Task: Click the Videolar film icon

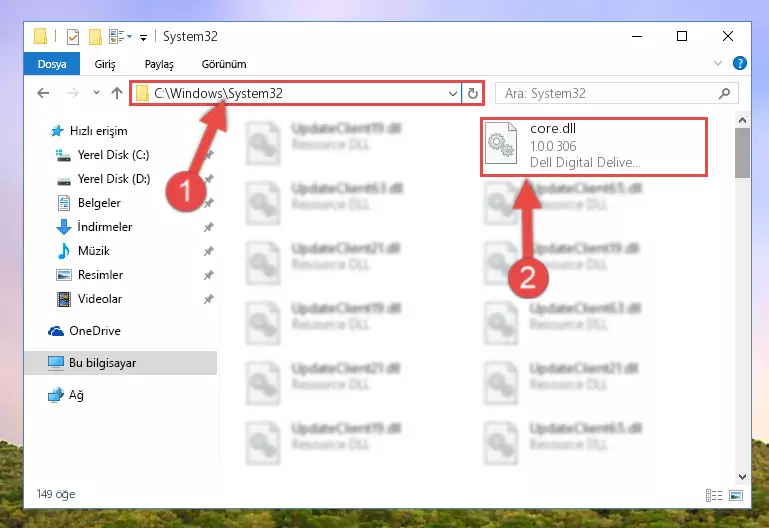Action: click(x=64, y=299)
